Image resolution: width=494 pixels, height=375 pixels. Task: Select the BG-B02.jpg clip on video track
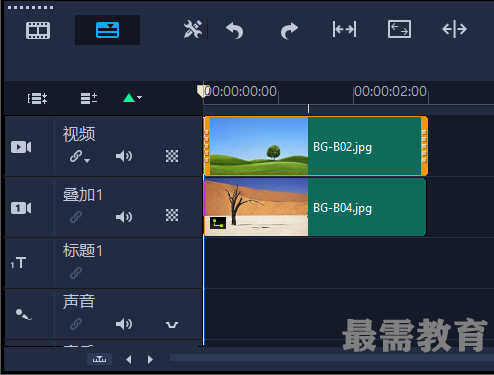(x=316, y=146)
